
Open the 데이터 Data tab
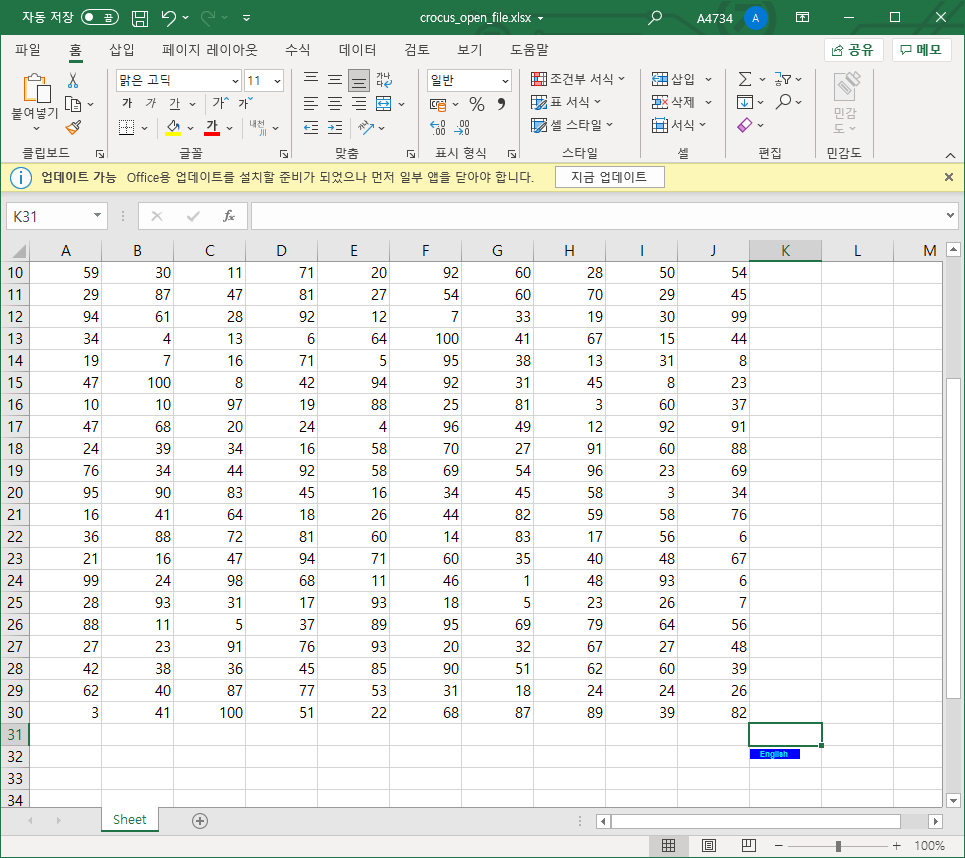(357, 50)
